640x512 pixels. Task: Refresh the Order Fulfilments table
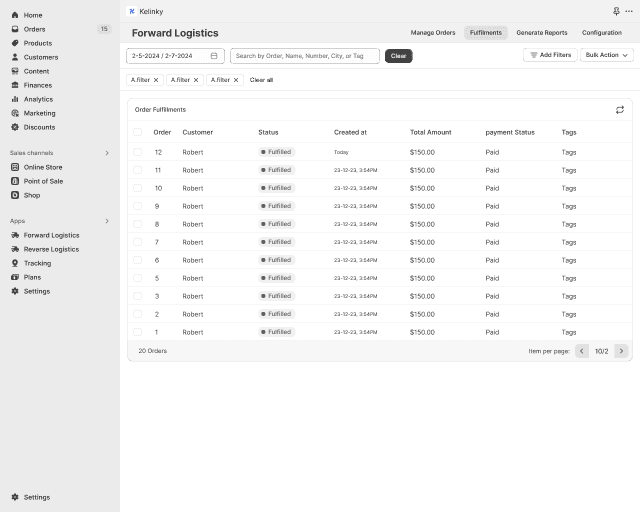coord(620,109)
